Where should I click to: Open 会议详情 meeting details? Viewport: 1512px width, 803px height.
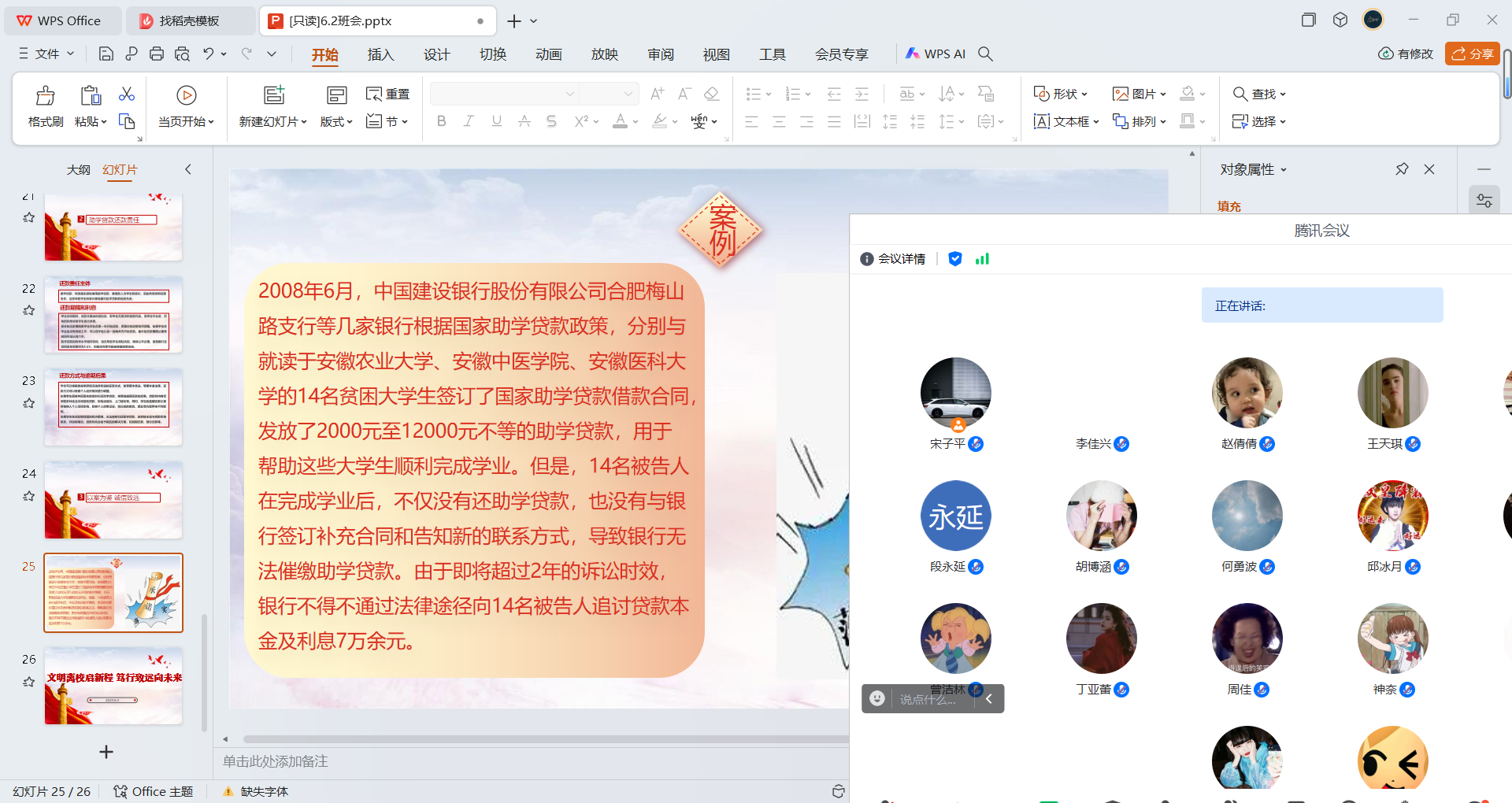(893, 259)
